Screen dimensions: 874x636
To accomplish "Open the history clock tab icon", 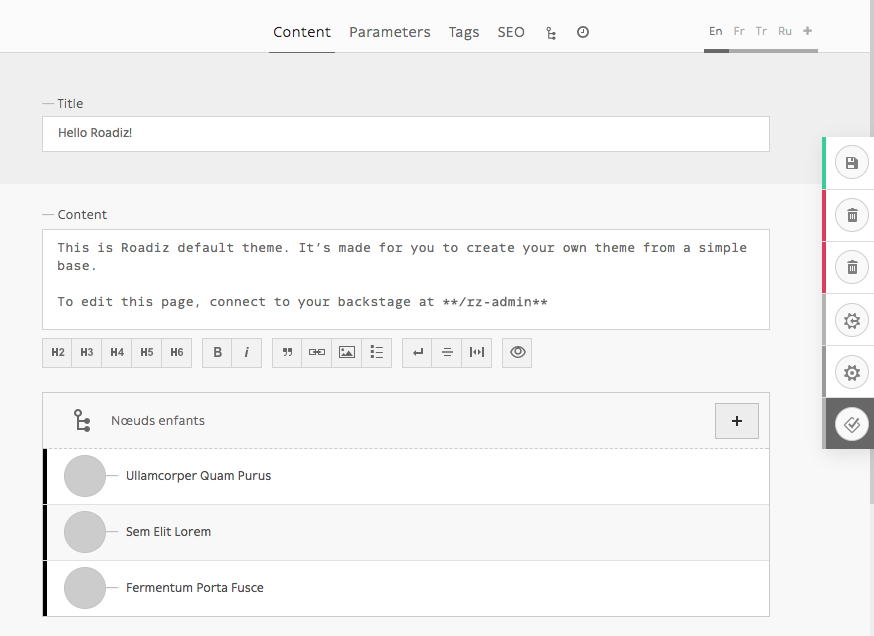I will (x=582, y=32).
